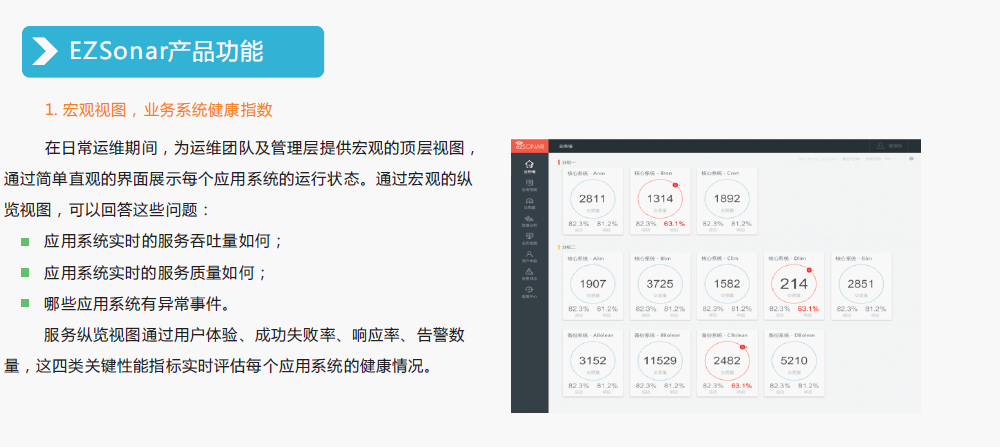
Task: Click the first group header with red marker
Action: 567,162
